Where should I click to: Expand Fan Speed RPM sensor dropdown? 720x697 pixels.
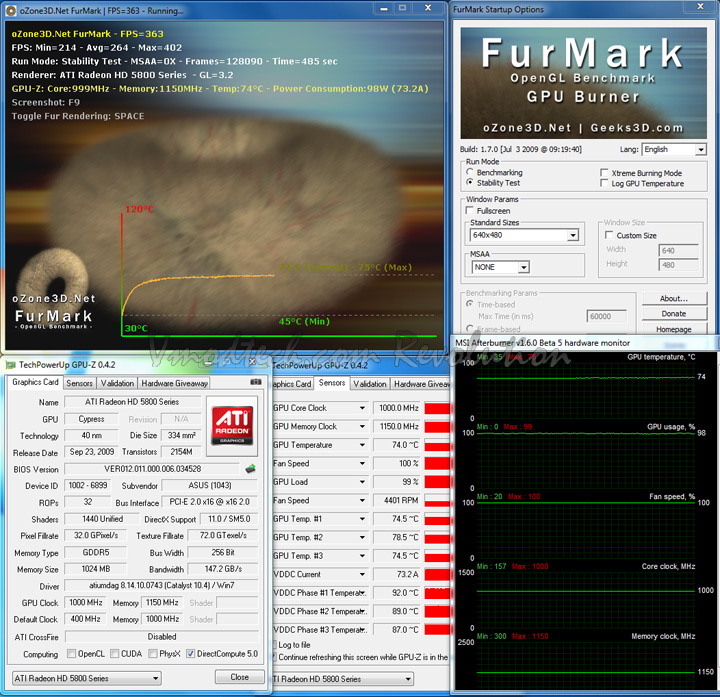(x=362, y=500)
